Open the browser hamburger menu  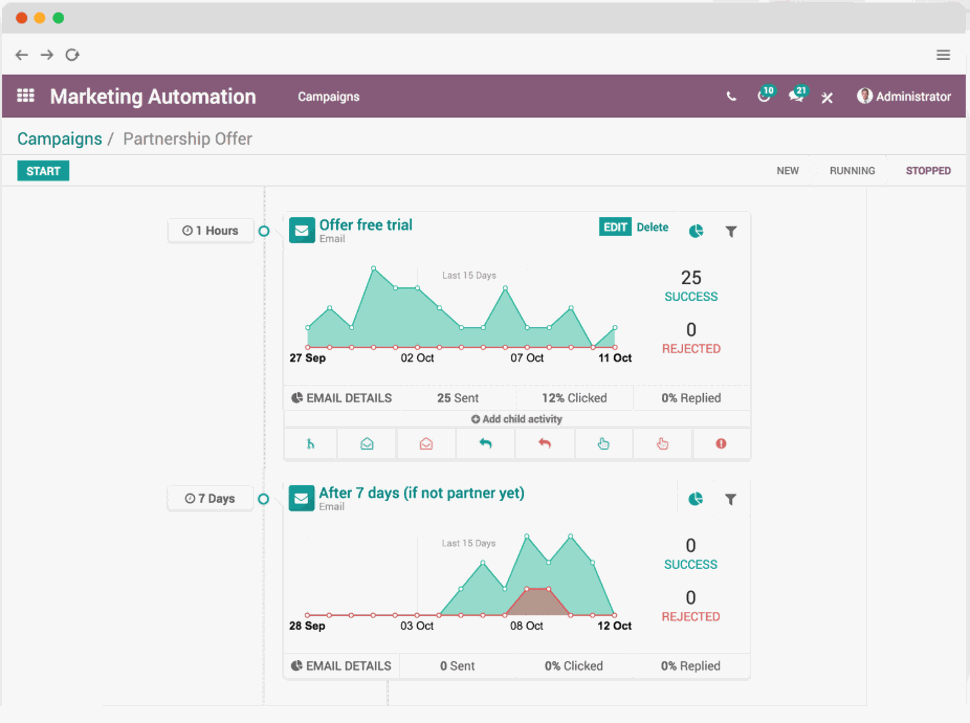(x=943, y=55)
